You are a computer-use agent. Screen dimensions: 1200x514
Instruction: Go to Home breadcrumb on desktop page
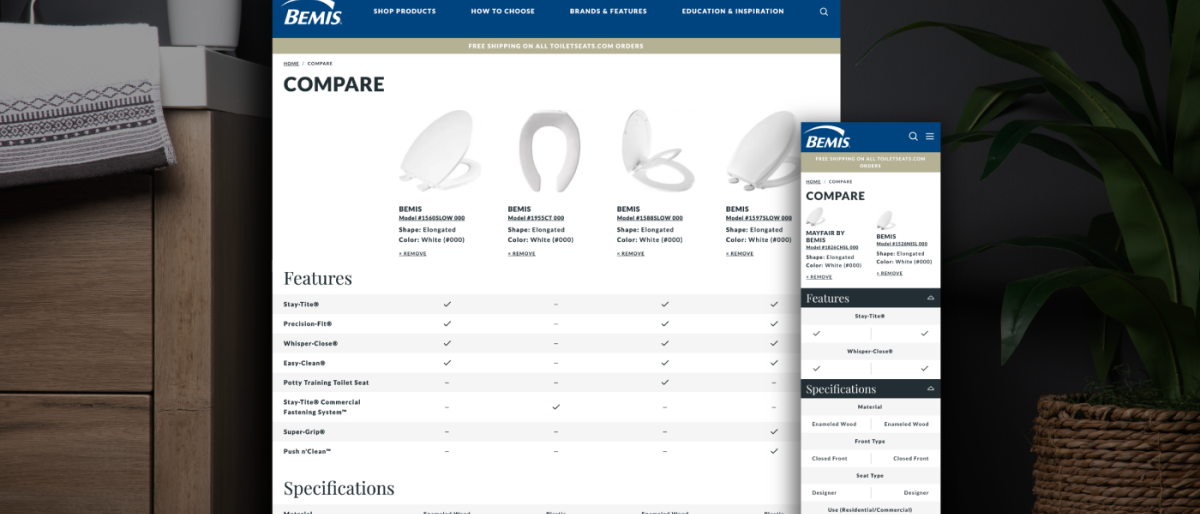tap(290, 64)
